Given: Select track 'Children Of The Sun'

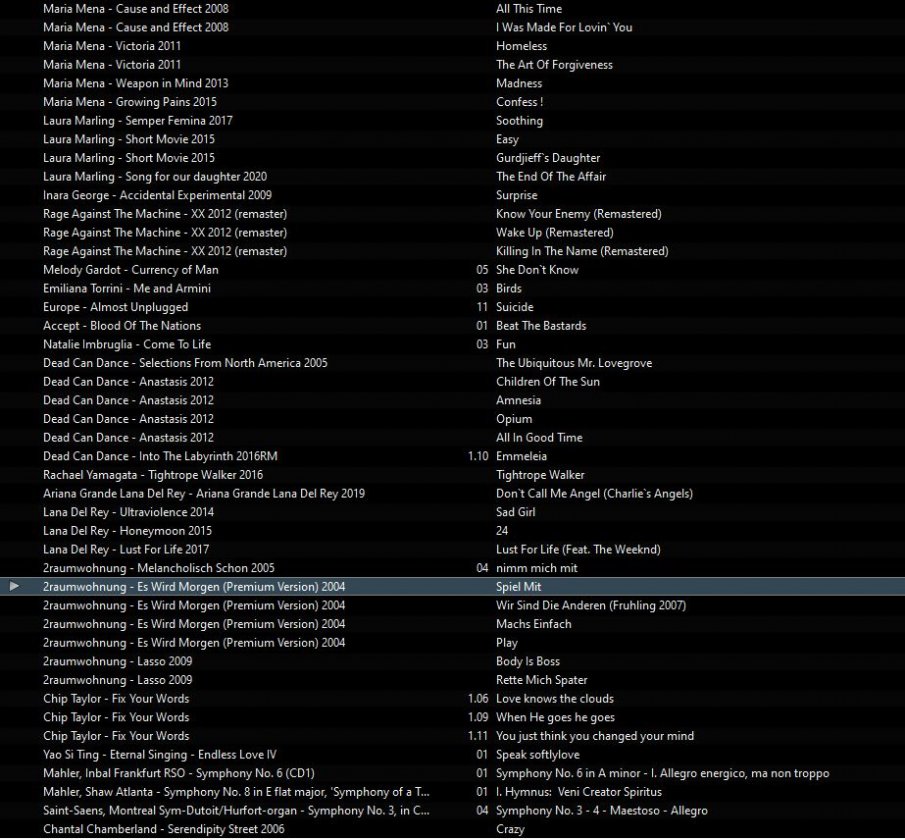Looking at the screenshot, I should [x=548, y=382].
